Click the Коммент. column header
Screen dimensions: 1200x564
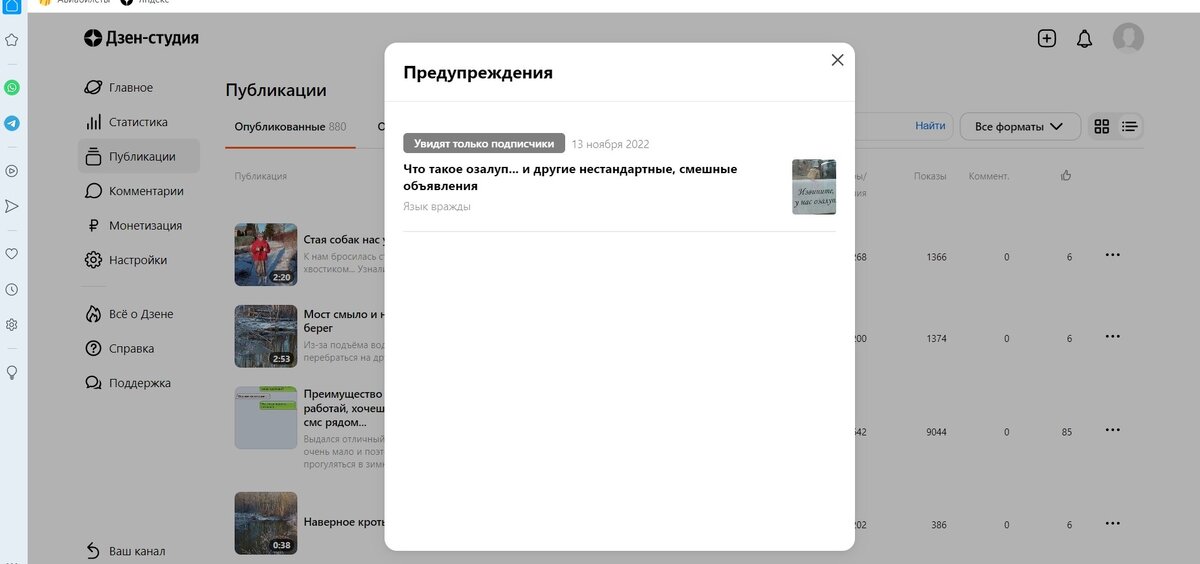[989, 176]
